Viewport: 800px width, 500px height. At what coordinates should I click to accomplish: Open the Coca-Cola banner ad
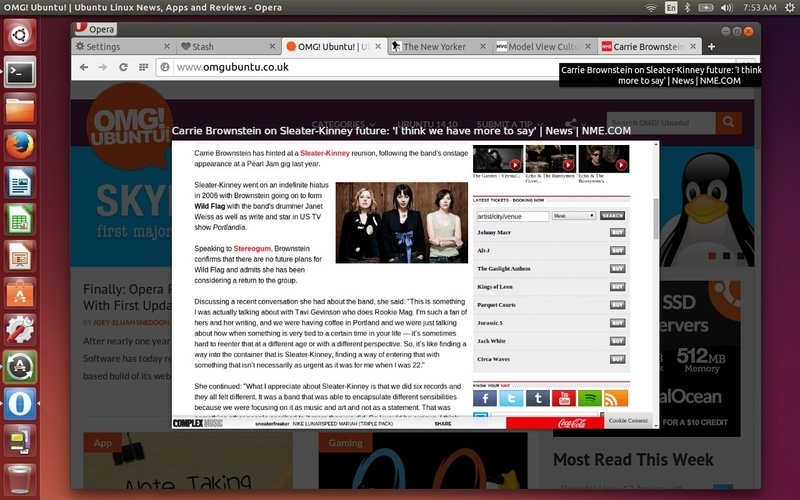coord(555,423)
